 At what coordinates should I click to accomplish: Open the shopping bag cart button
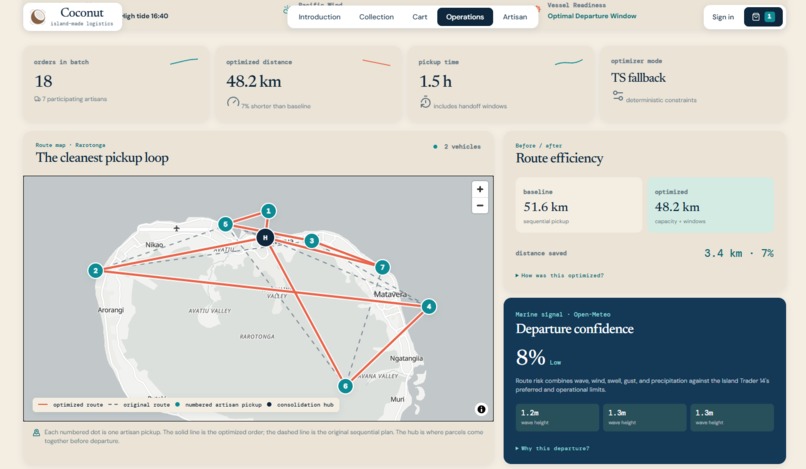[x=763, y=17]
